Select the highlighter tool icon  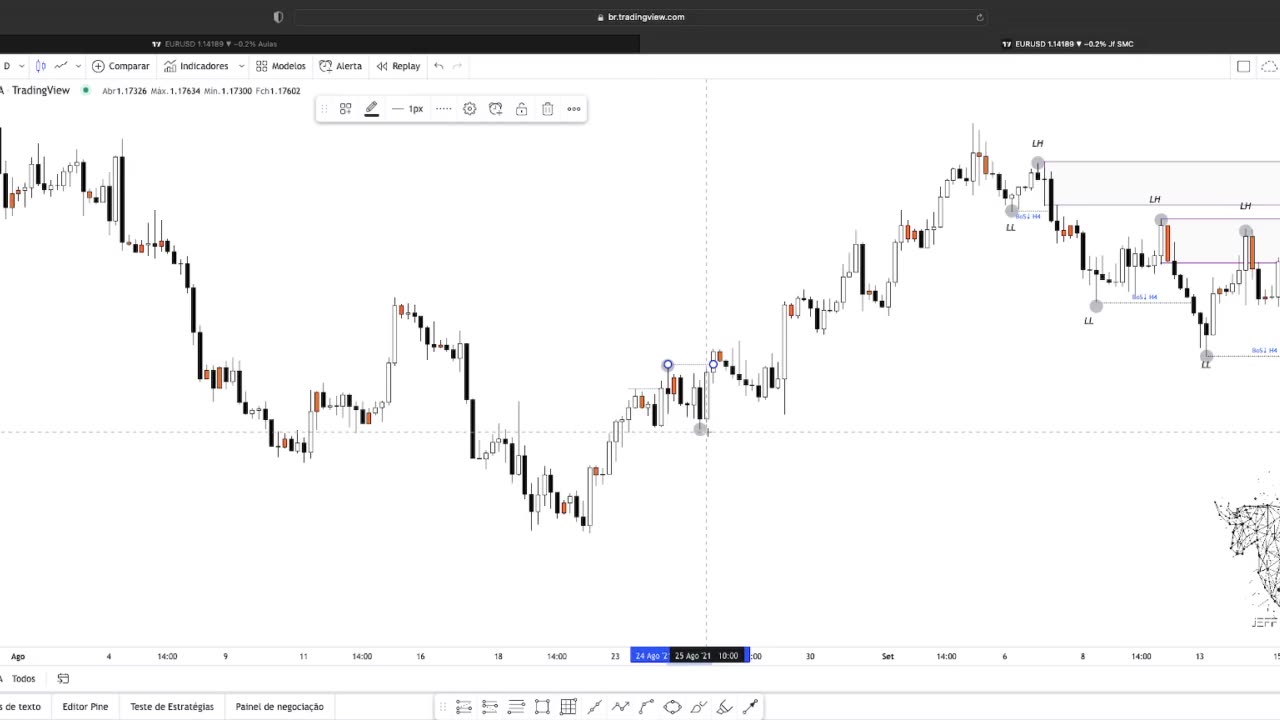[724, 707]
